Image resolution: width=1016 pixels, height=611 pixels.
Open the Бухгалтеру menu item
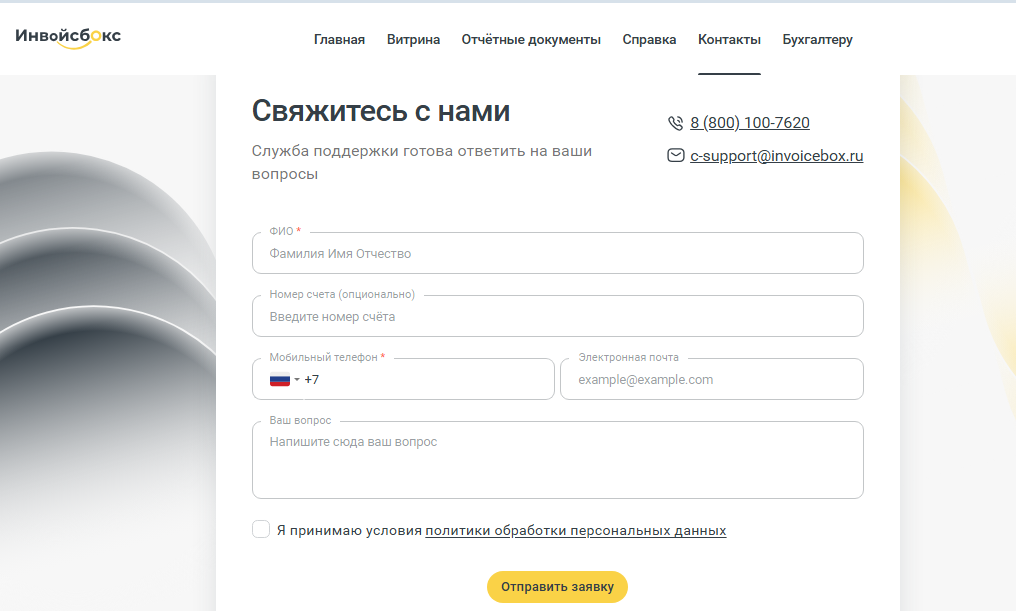[817, 40]
